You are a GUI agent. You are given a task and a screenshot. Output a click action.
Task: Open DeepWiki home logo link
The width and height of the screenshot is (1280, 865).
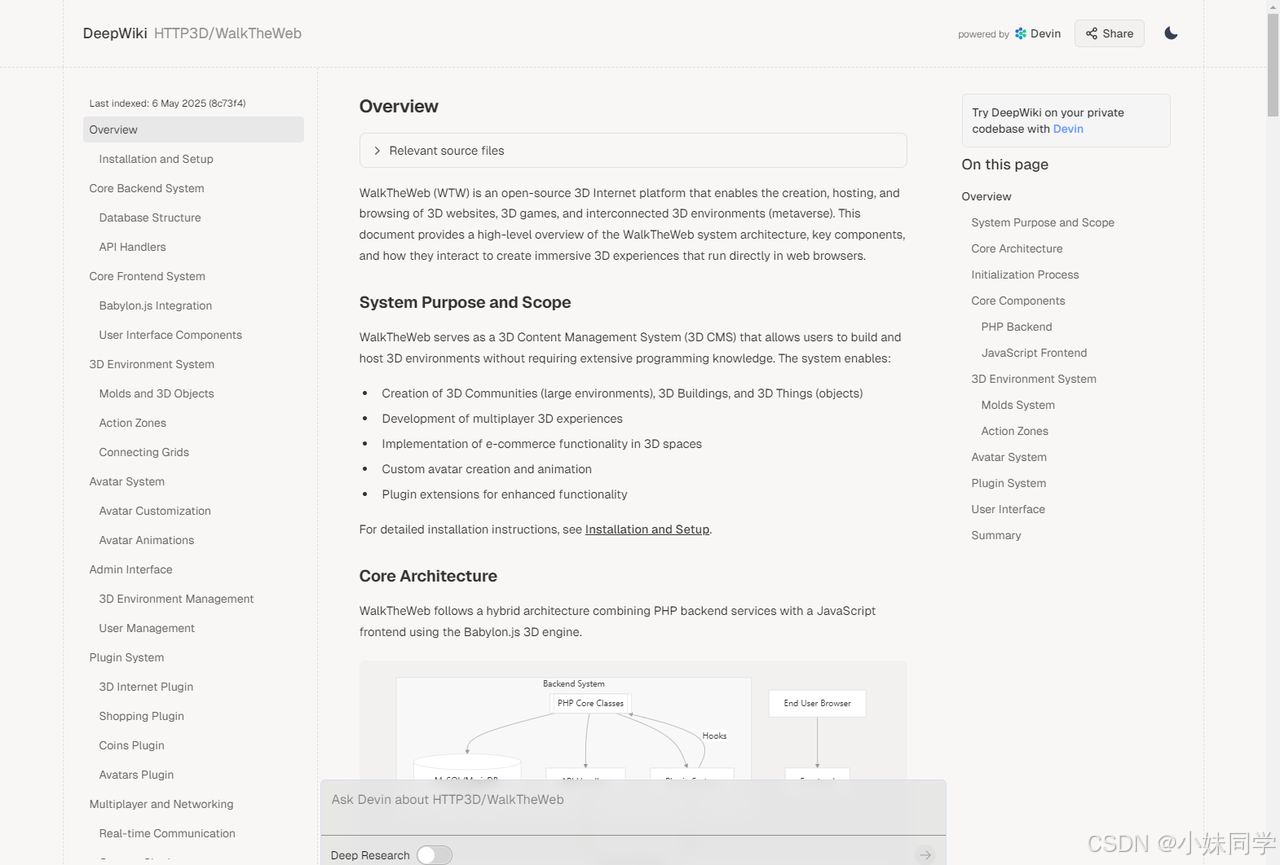115,33
